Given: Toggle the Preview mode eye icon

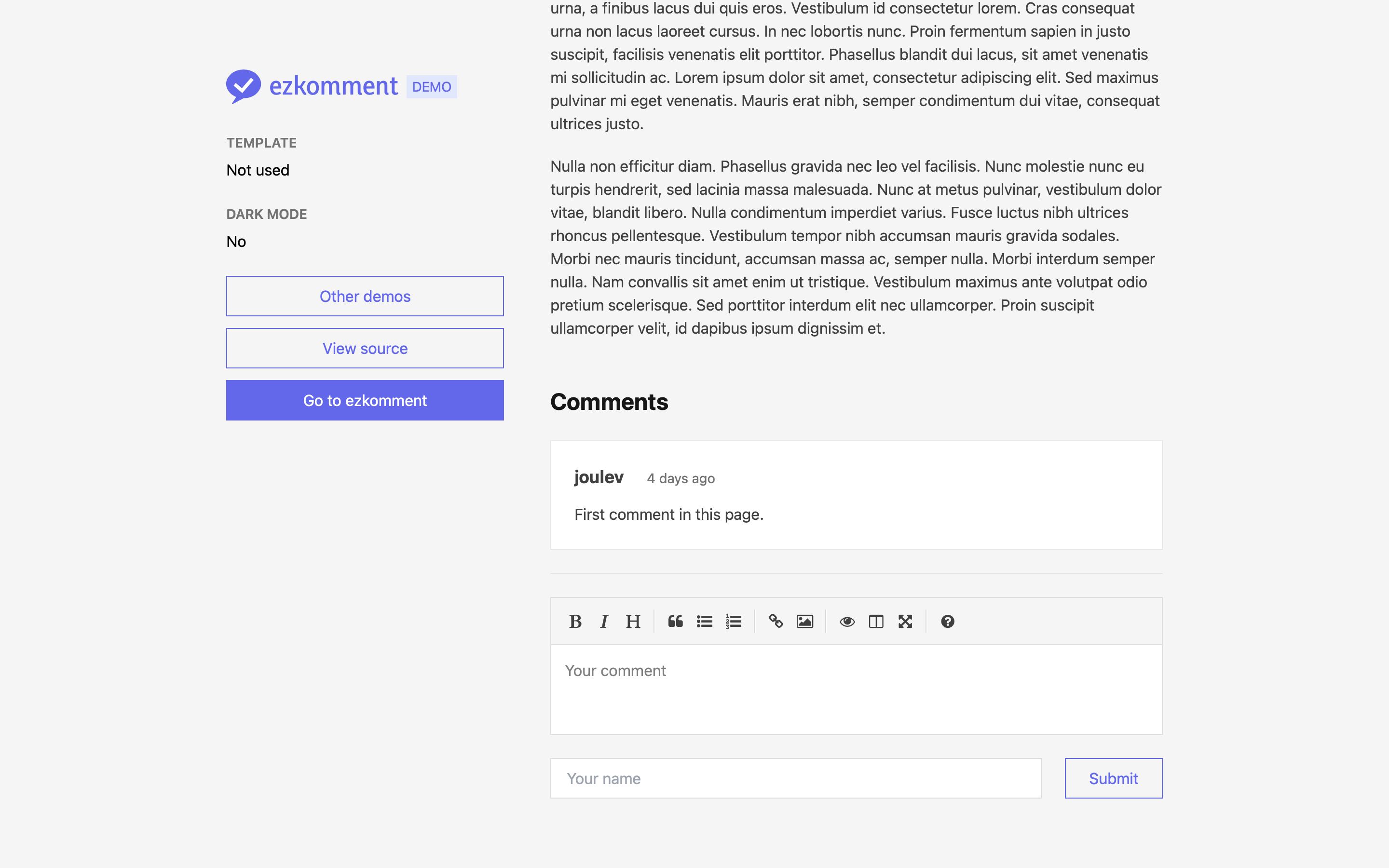Looking at the screenshot, I should [846, 621].
